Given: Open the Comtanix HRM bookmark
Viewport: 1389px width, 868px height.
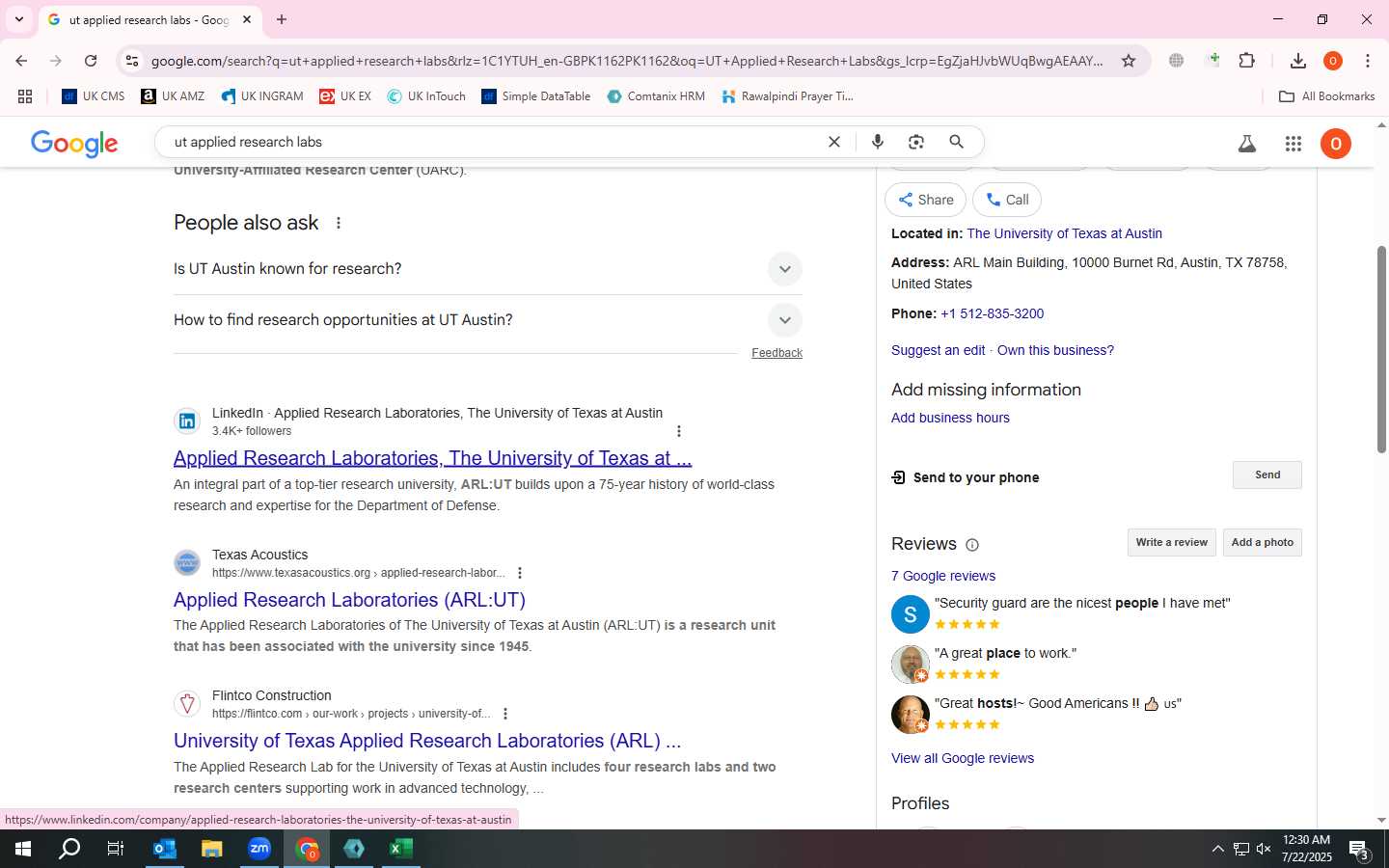Looking at the screenshot, I should pyautogui.click(x=656, y=96).
